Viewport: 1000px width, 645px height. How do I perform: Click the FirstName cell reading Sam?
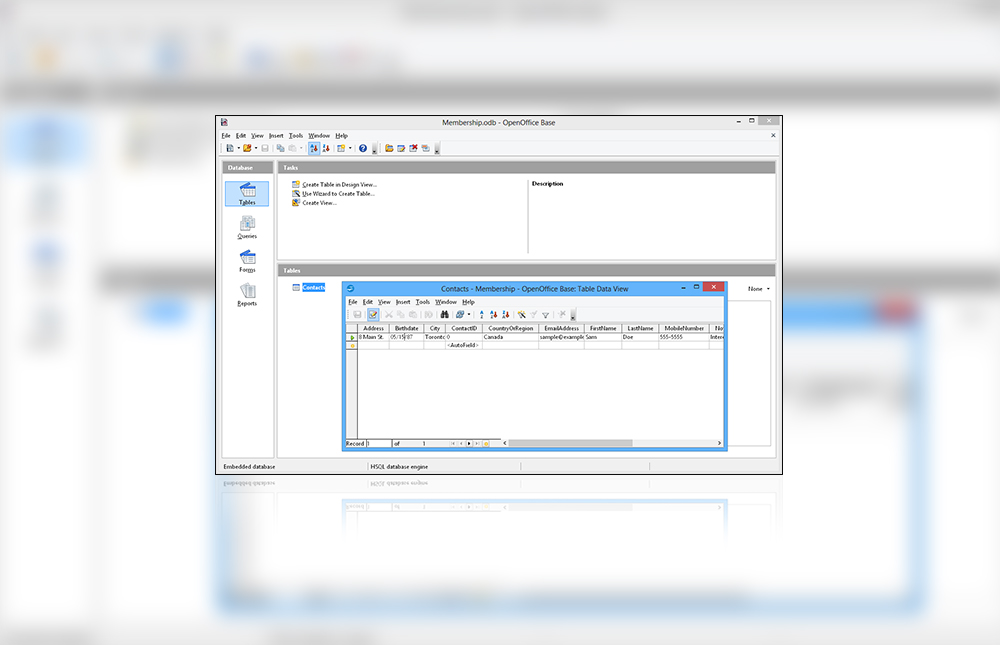(603, 336)
